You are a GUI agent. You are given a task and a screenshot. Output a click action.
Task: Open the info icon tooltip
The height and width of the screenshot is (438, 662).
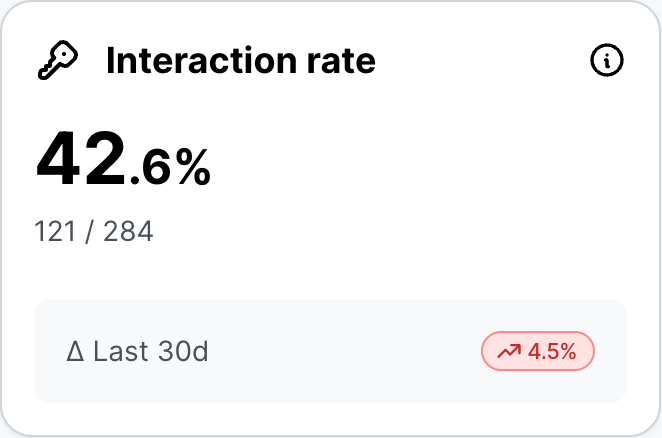(x=607, y=62)
